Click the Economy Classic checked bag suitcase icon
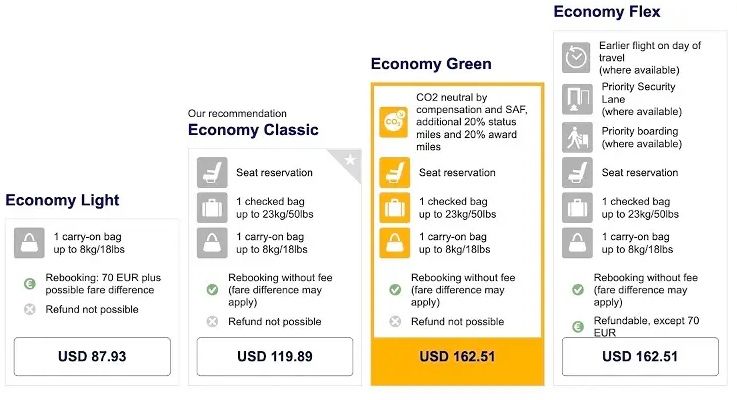Image resolution: width=737 pixels, height=400 pixels. (212, 207)
